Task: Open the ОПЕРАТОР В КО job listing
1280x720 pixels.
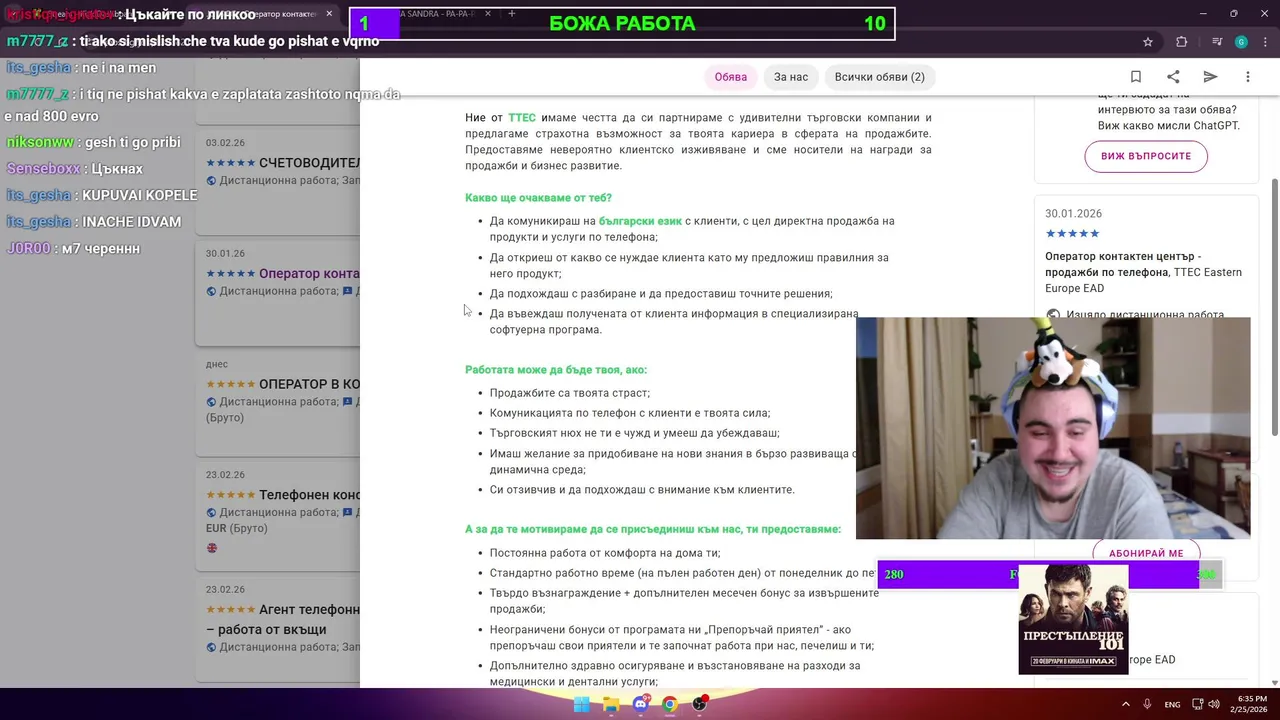Action: pos(309,384)
